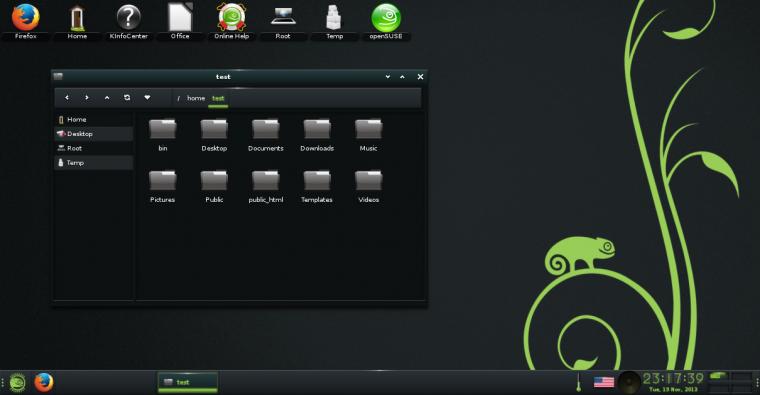
Task: Select Temp in the places sidebar
Action: pyautogui.click(x=94, y=163)
